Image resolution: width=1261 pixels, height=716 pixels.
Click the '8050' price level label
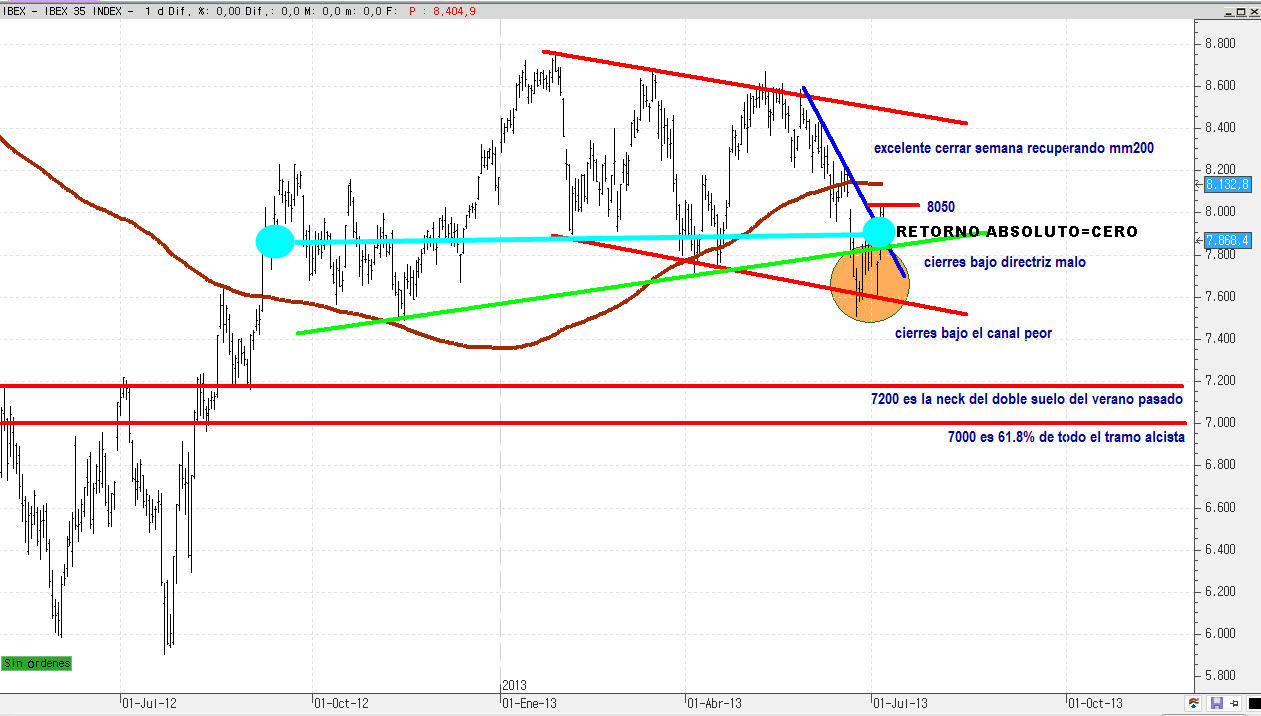[x=940, y=207]
